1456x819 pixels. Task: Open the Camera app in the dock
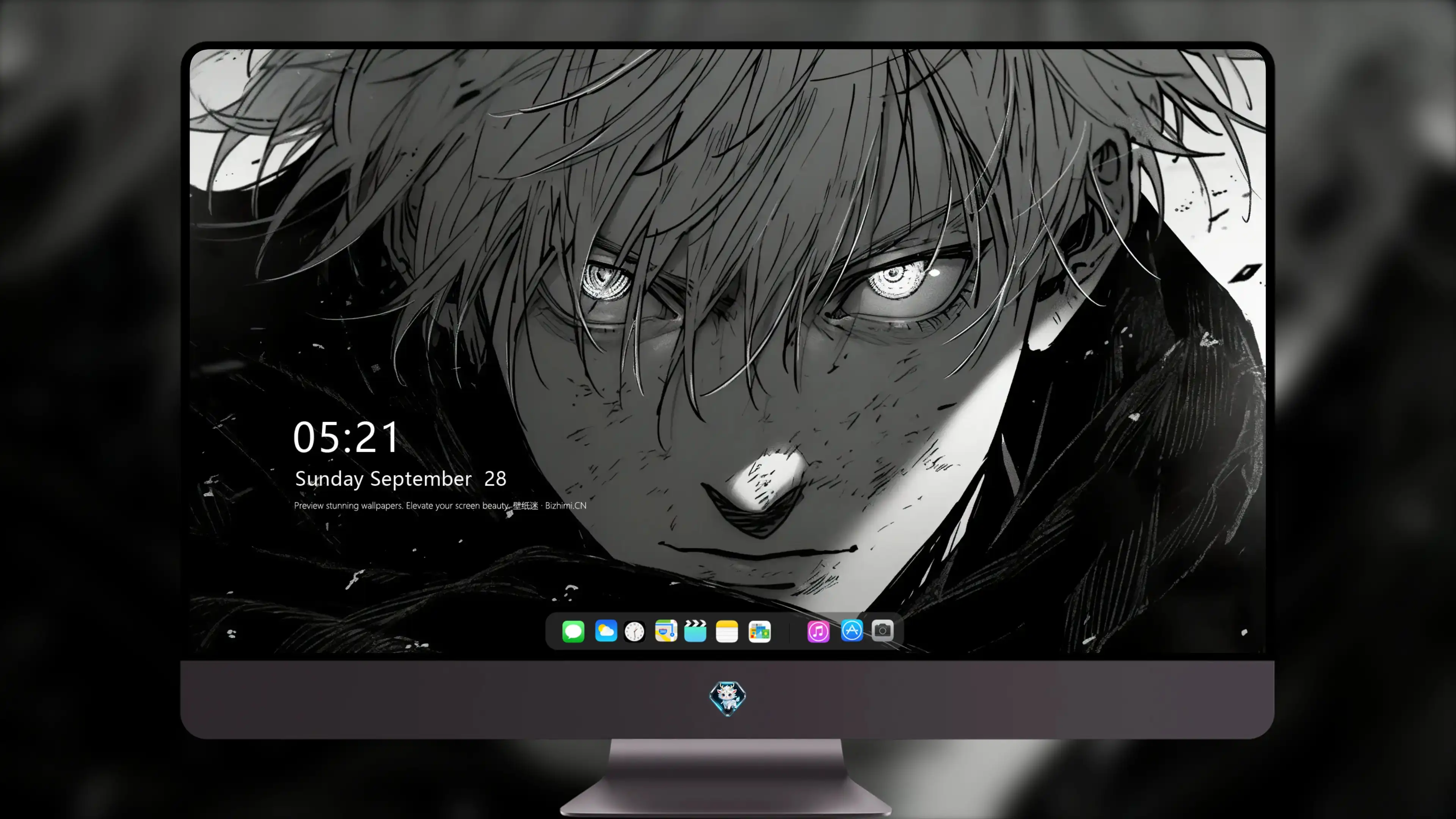click(x=882, y=631)
